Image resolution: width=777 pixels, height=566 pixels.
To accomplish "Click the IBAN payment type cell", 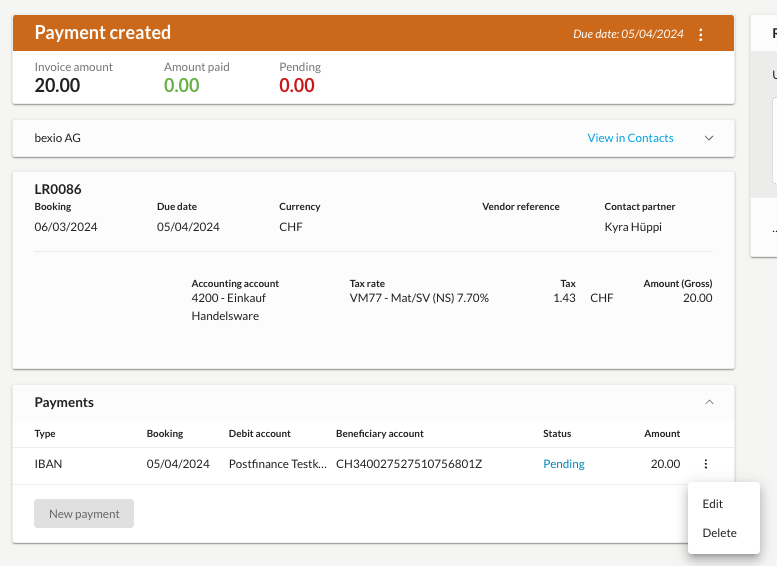I will point(48,464).
